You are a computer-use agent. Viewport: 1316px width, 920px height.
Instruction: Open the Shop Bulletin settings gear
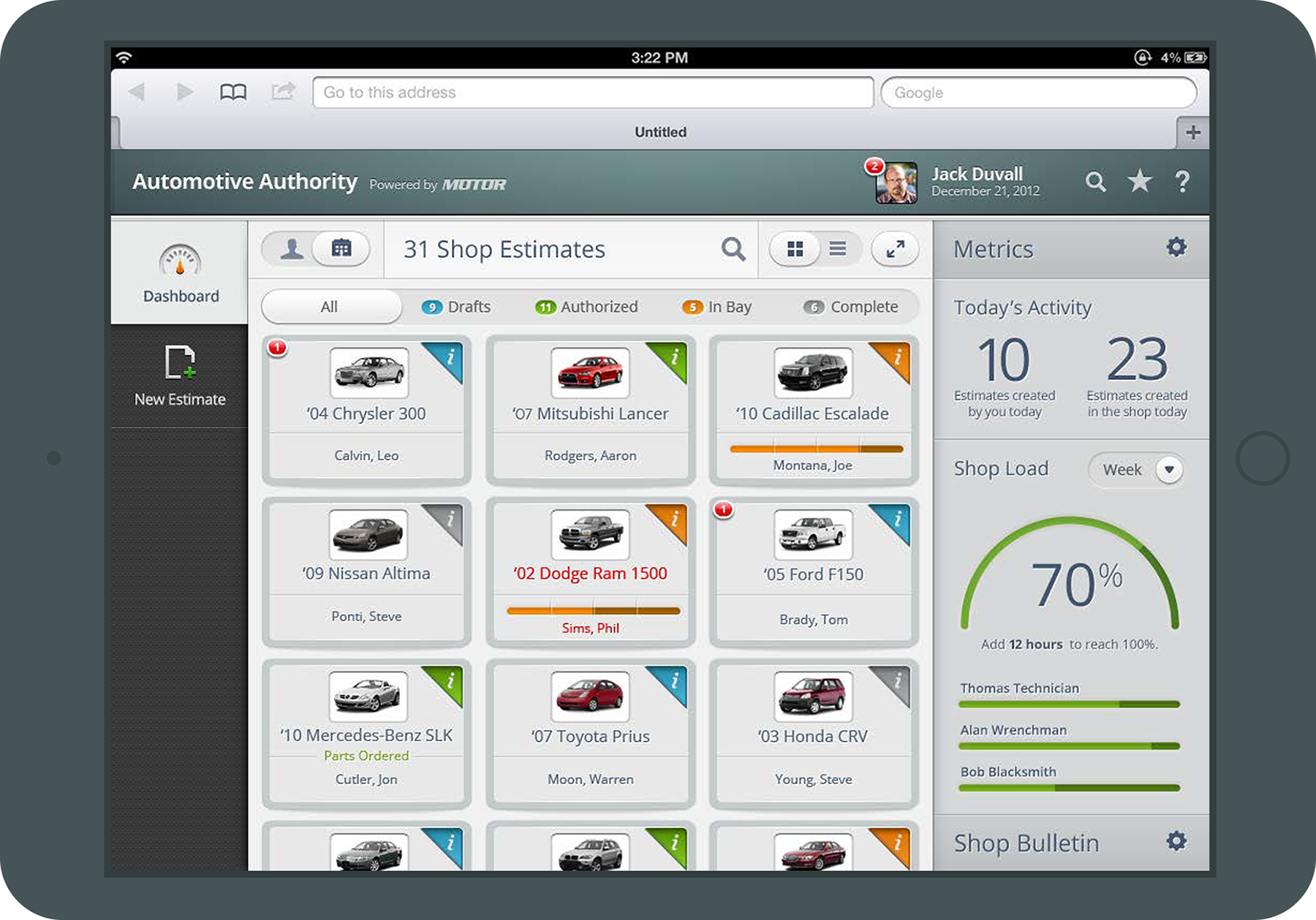tap(1176, 842)
